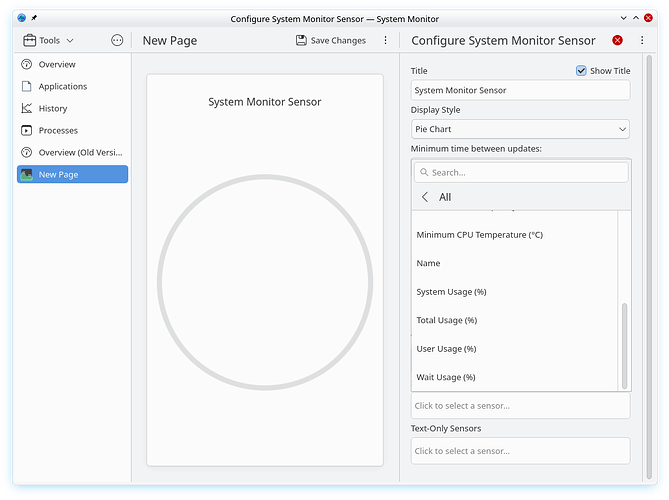The image size is (669, 500).
Task: Open the page kebab menu next to Save Changes
Action: point(386,40)
